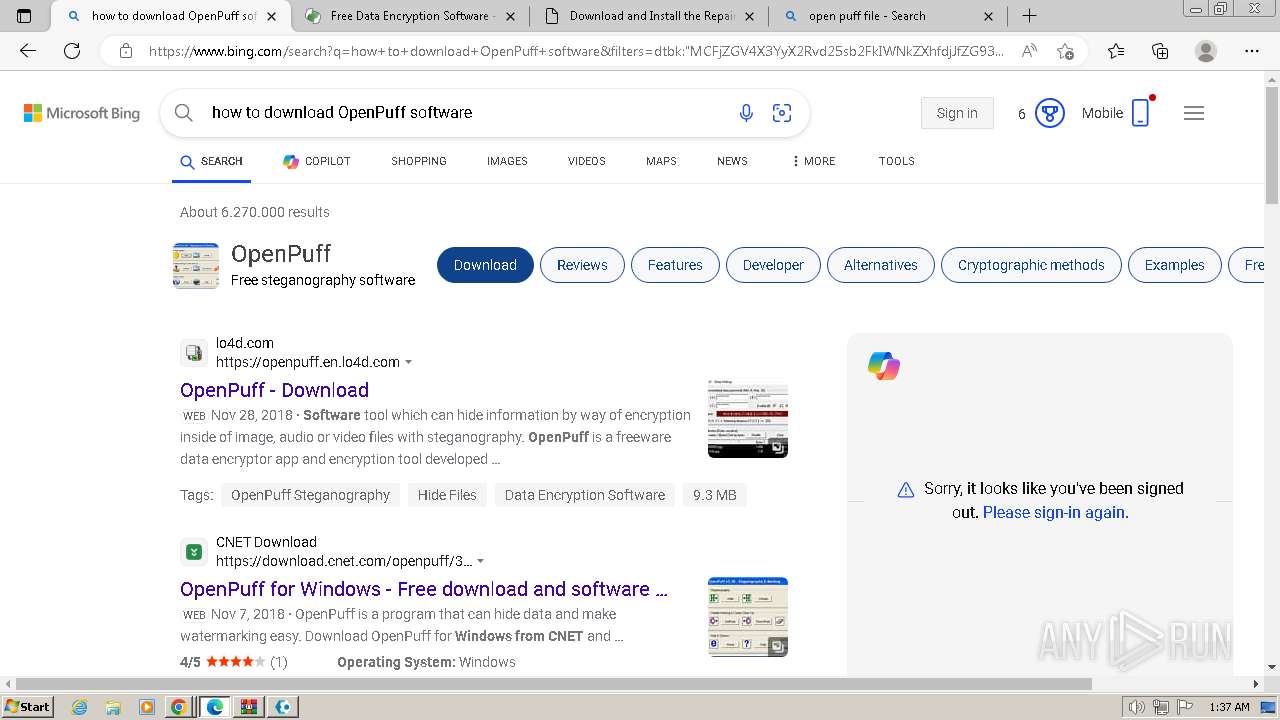1280x720 pixels.
Task: Search using the visual search camera icon
Action: point(782,113)
